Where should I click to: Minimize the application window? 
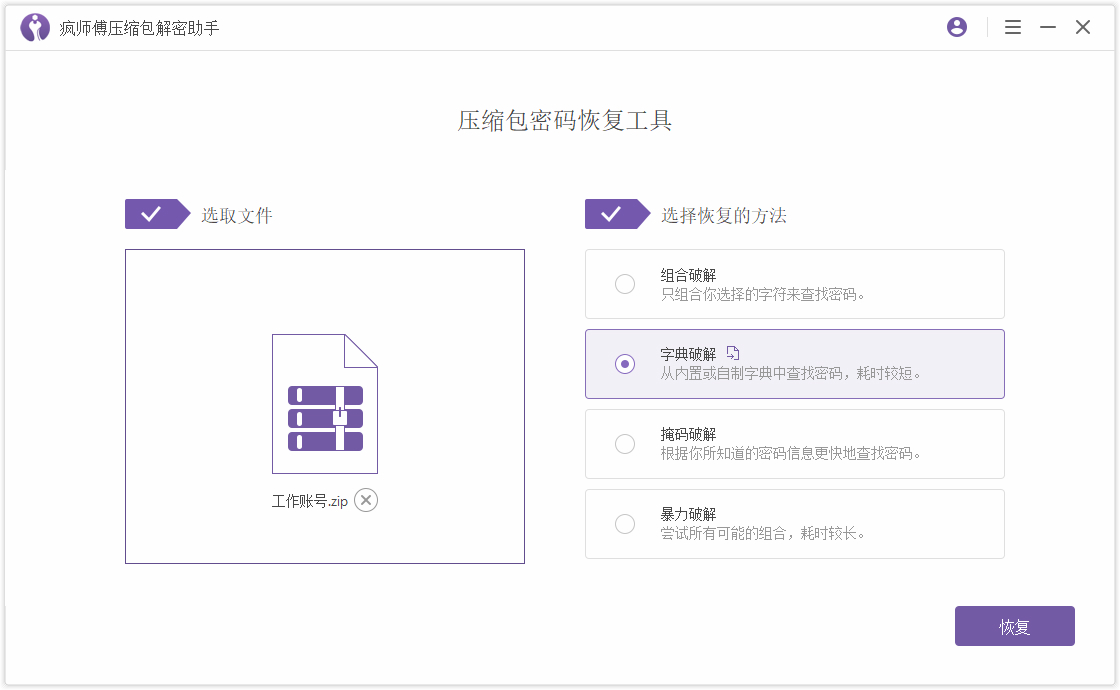click(1047, 27)
